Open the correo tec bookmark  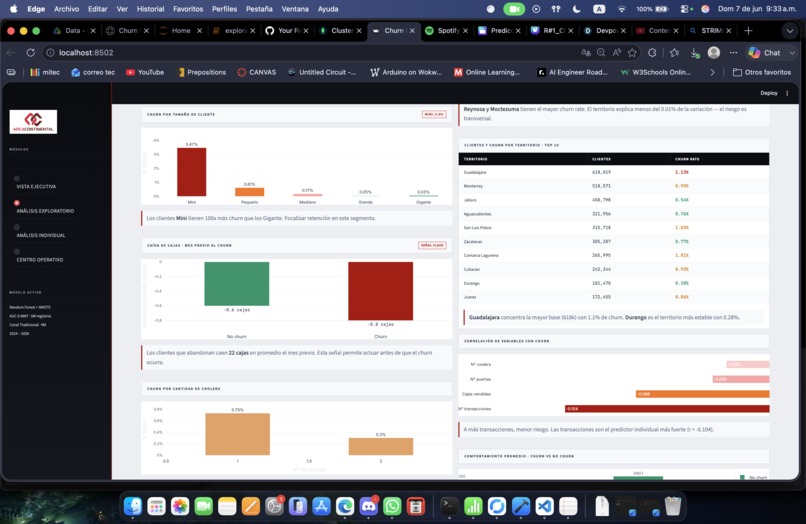tap(93, 73)
